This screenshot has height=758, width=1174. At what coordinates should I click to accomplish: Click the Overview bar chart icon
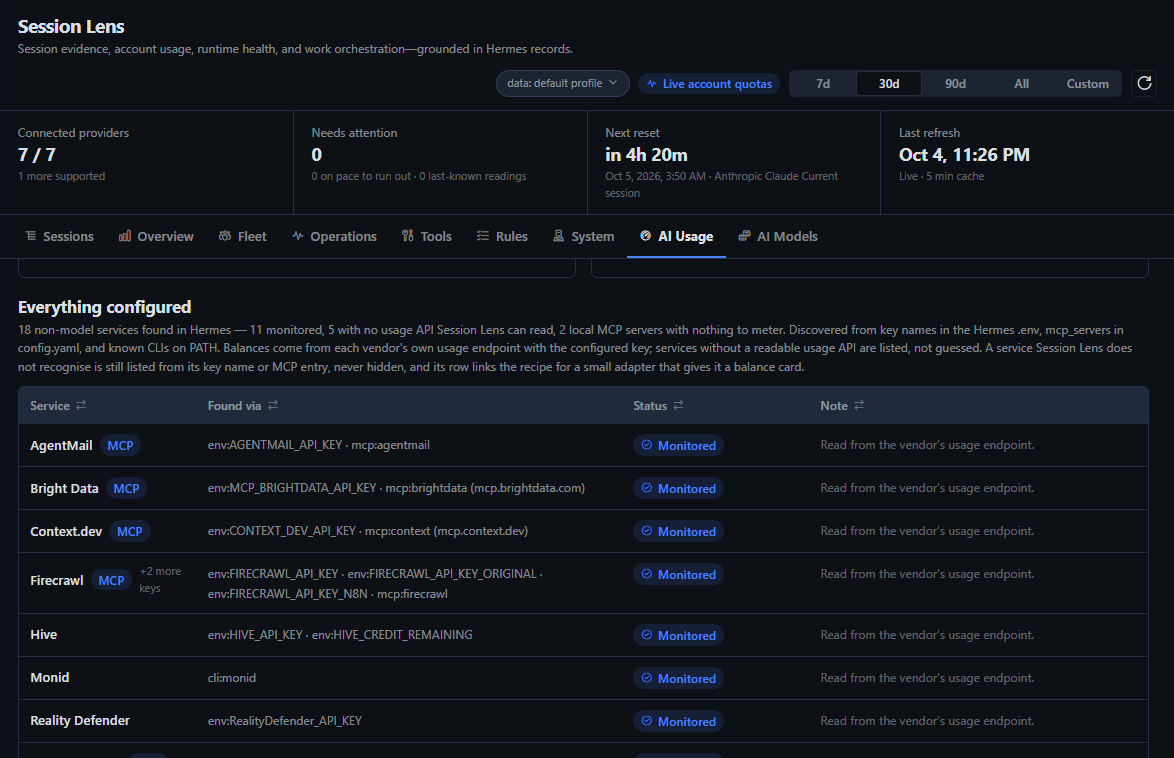pyautogui.click(x=125, y=236)
